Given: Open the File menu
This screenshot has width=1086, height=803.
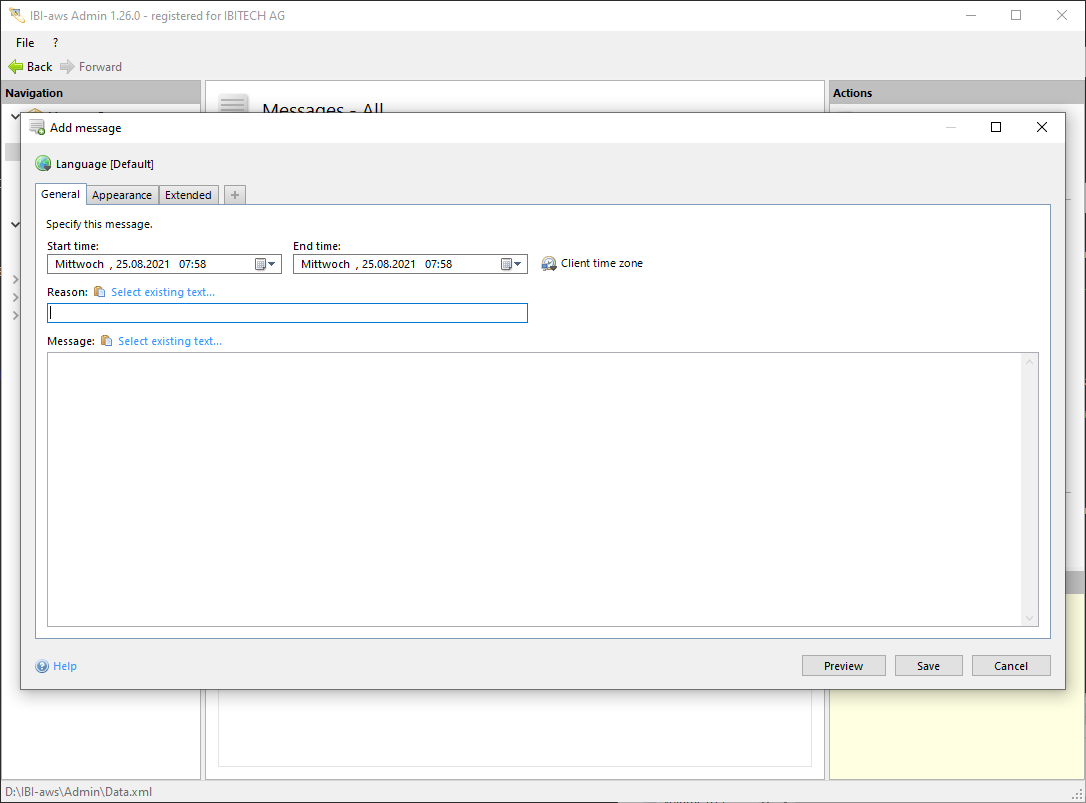Looking at the screenshot, I should click(25, 43).
